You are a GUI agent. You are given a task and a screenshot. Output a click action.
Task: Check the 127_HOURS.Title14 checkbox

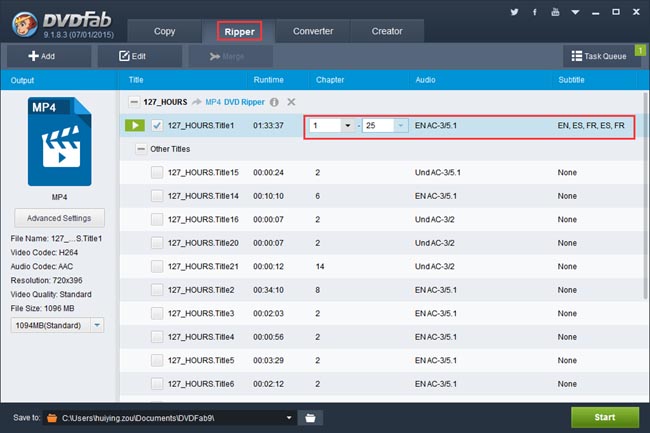coord(157,196)
